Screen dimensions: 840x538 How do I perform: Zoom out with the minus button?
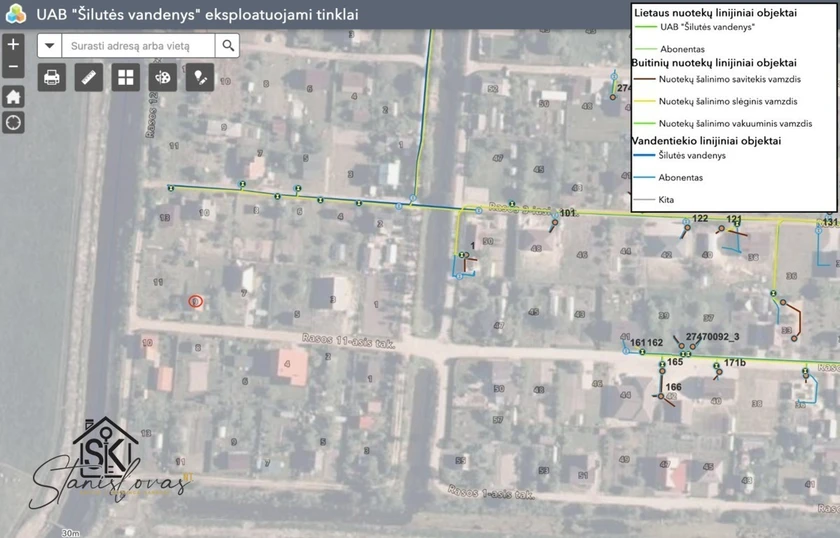[x=13, y=67]
